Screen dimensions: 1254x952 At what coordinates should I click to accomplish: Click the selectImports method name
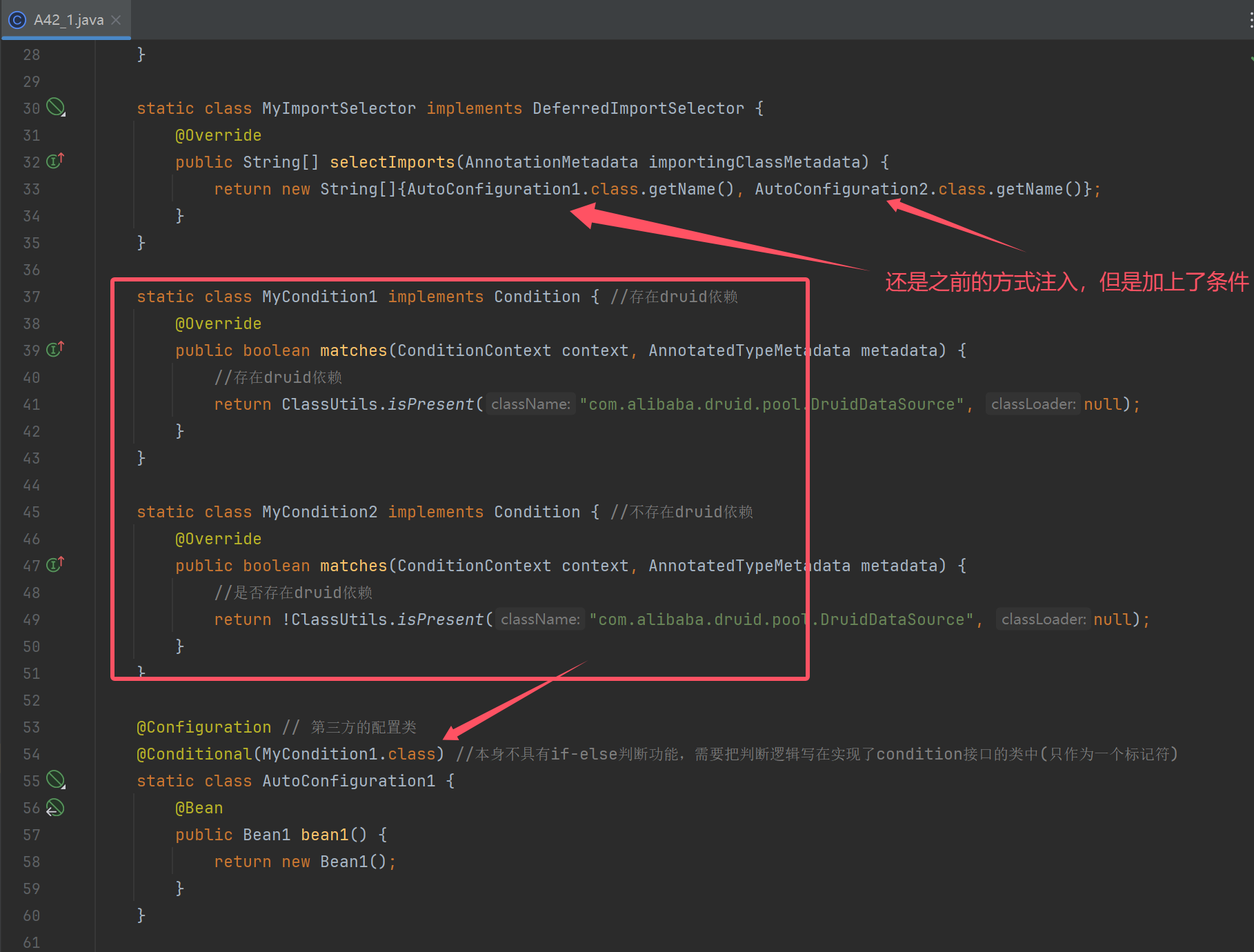click(x=392, y=162)
